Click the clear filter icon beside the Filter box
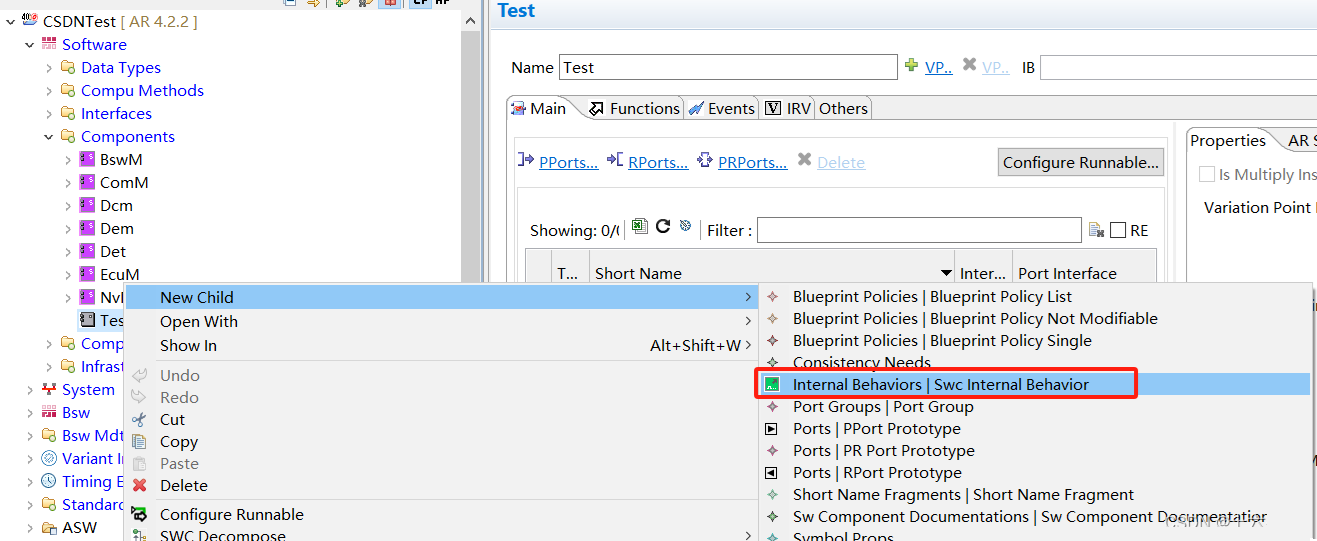Viewport: 1317px width, 541px height. pyautogui.click(x=1096, y=230)
